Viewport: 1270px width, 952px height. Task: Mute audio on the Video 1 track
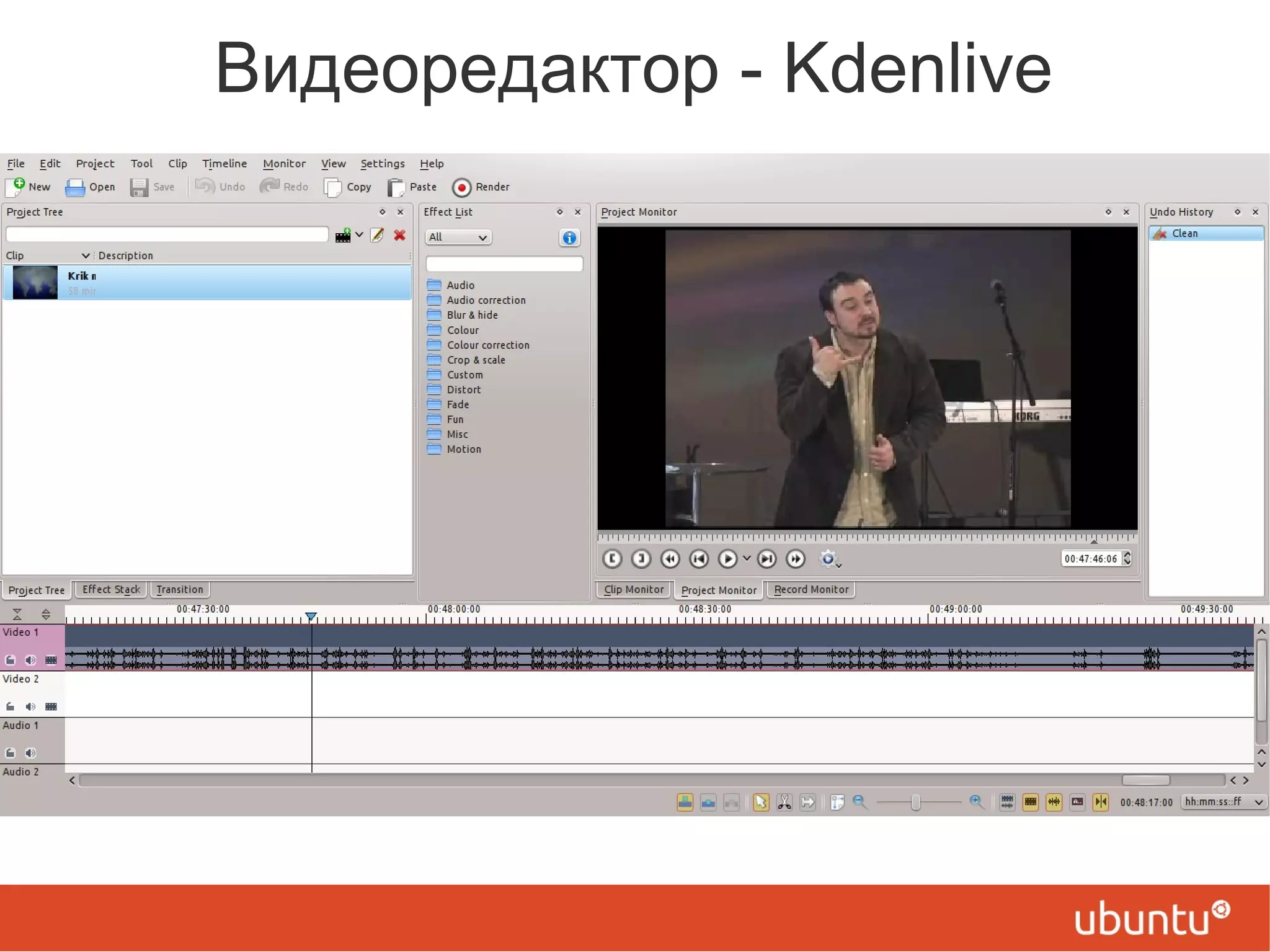click(30, 660)
